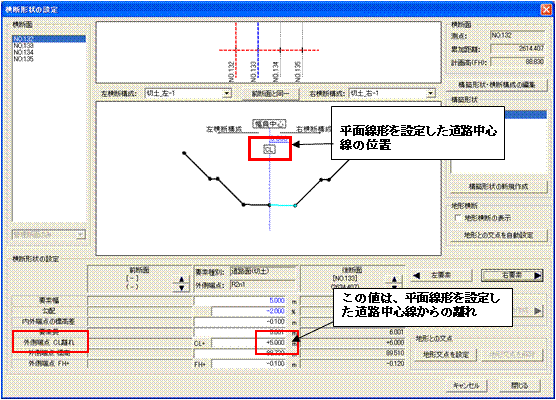Go to the right element with 右要素
The width and height of the screenshot is (556, 400).
coord(512,275)
